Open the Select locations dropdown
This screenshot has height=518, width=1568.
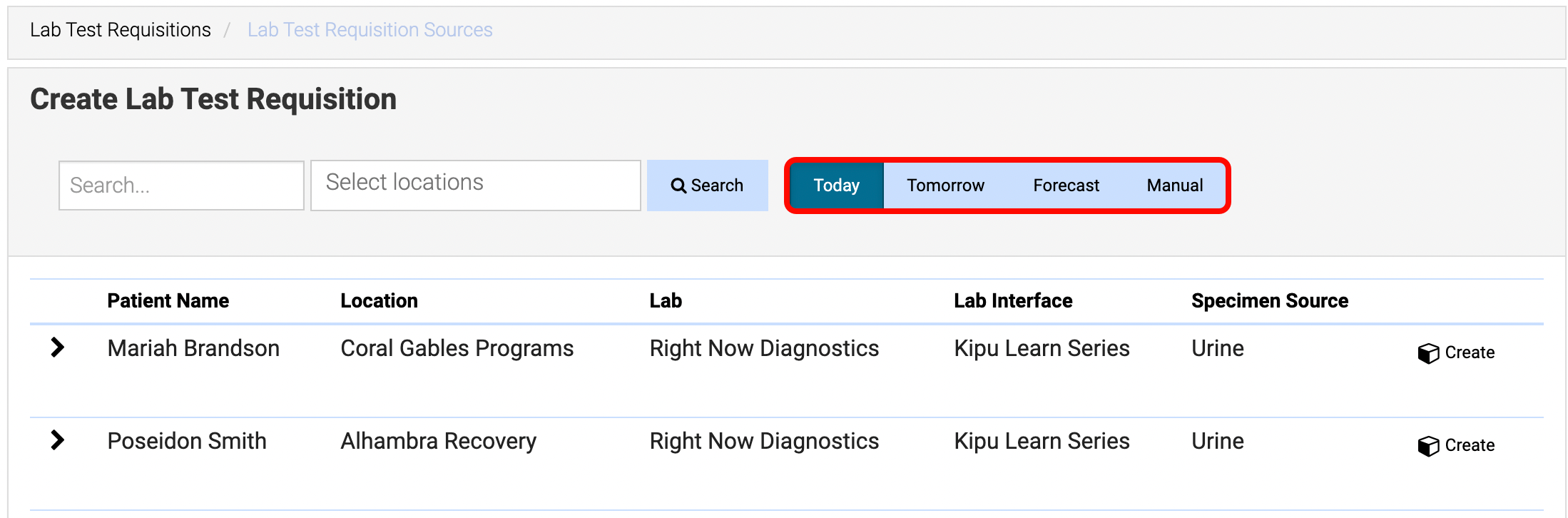tap(476, 186)
